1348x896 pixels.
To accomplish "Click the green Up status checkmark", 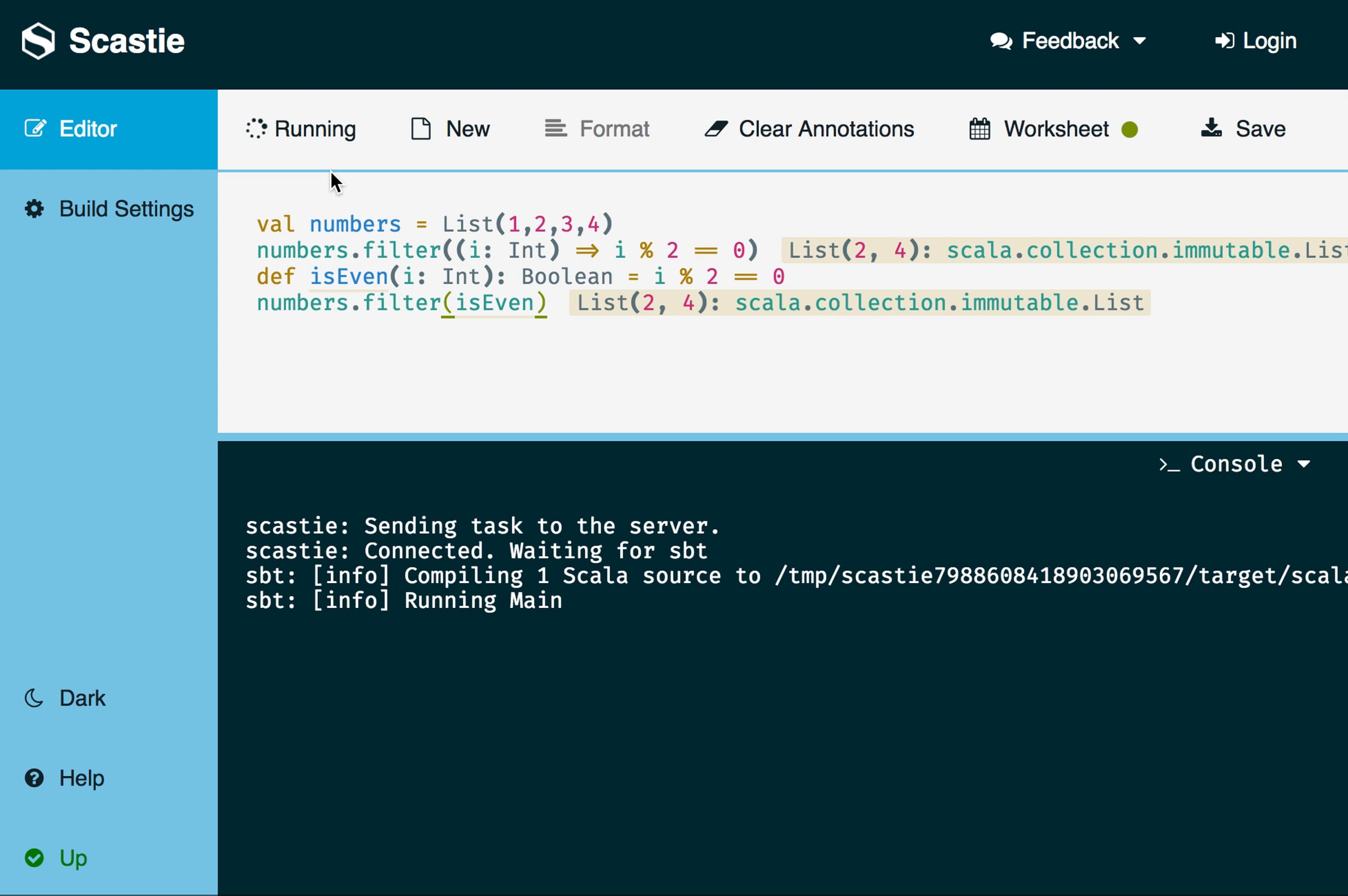I will (34, 858).
